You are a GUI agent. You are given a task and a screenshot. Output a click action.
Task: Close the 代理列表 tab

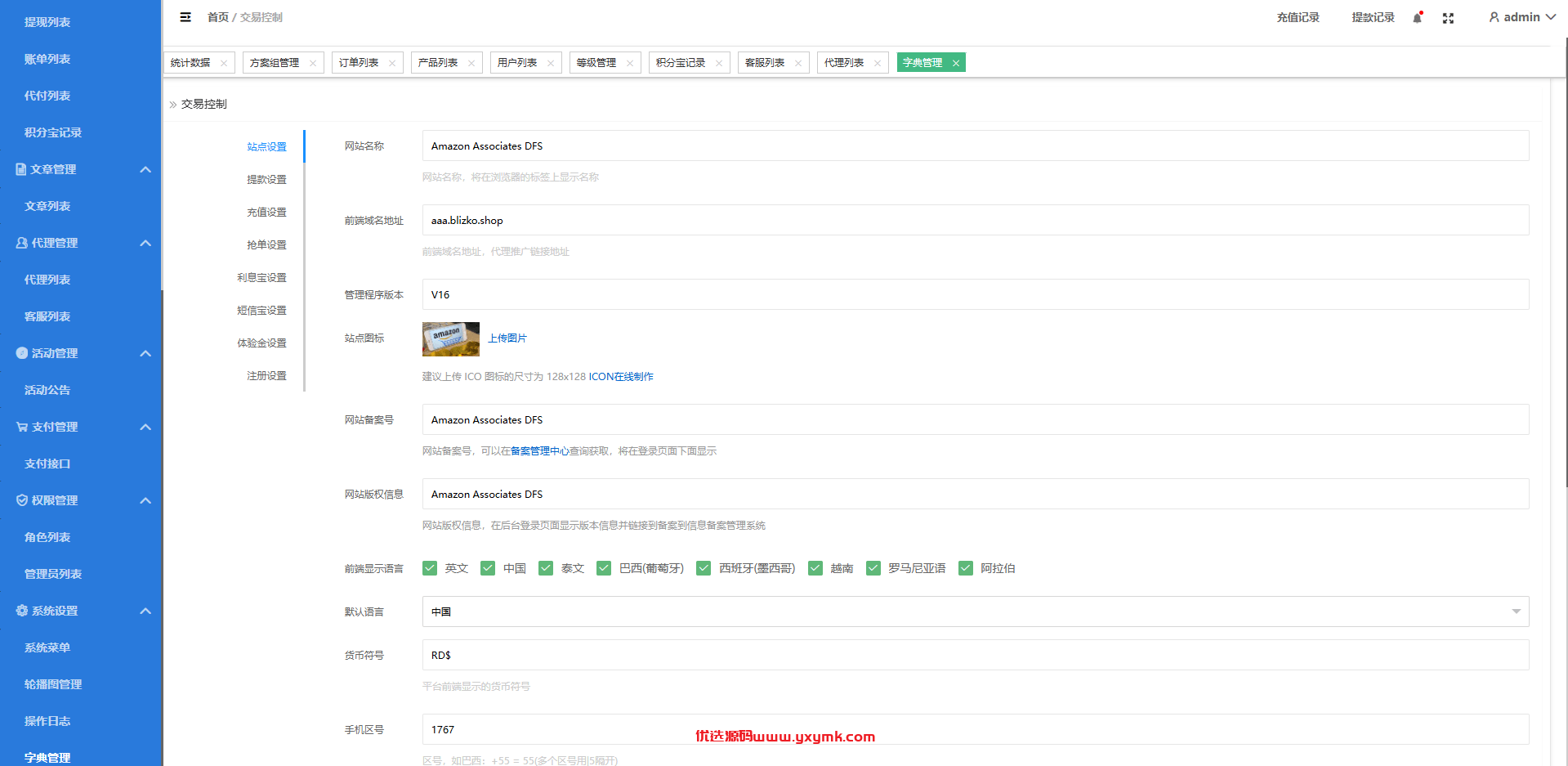coord(878,63)
